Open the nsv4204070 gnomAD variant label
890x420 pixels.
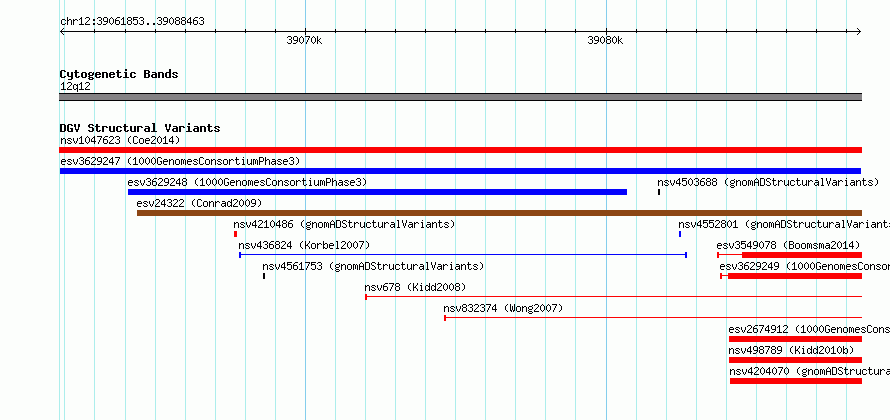809,371
